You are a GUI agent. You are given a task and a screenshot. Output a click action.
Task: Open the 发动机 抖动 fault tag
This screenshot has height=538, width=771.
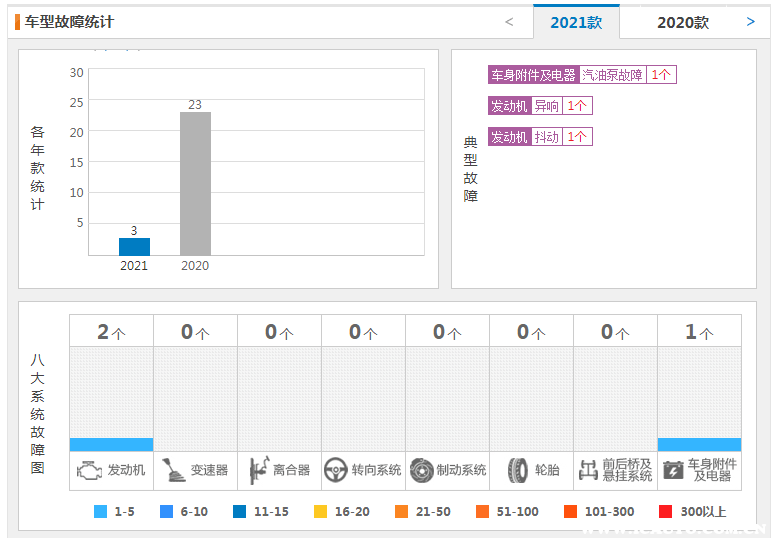546,137
